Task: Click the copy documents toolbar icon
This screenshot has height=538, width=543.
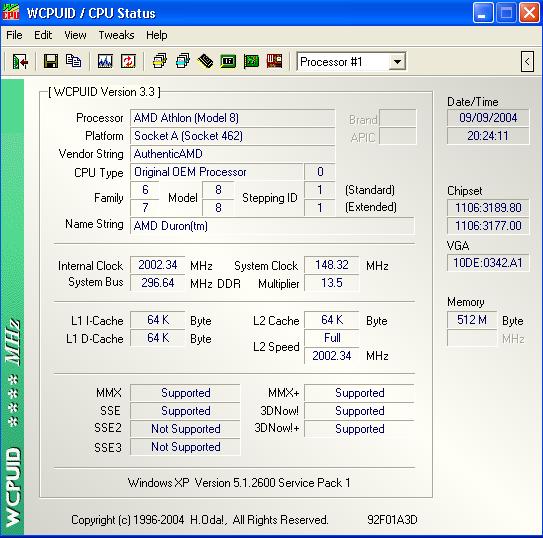Action: [x=73, y=61]
